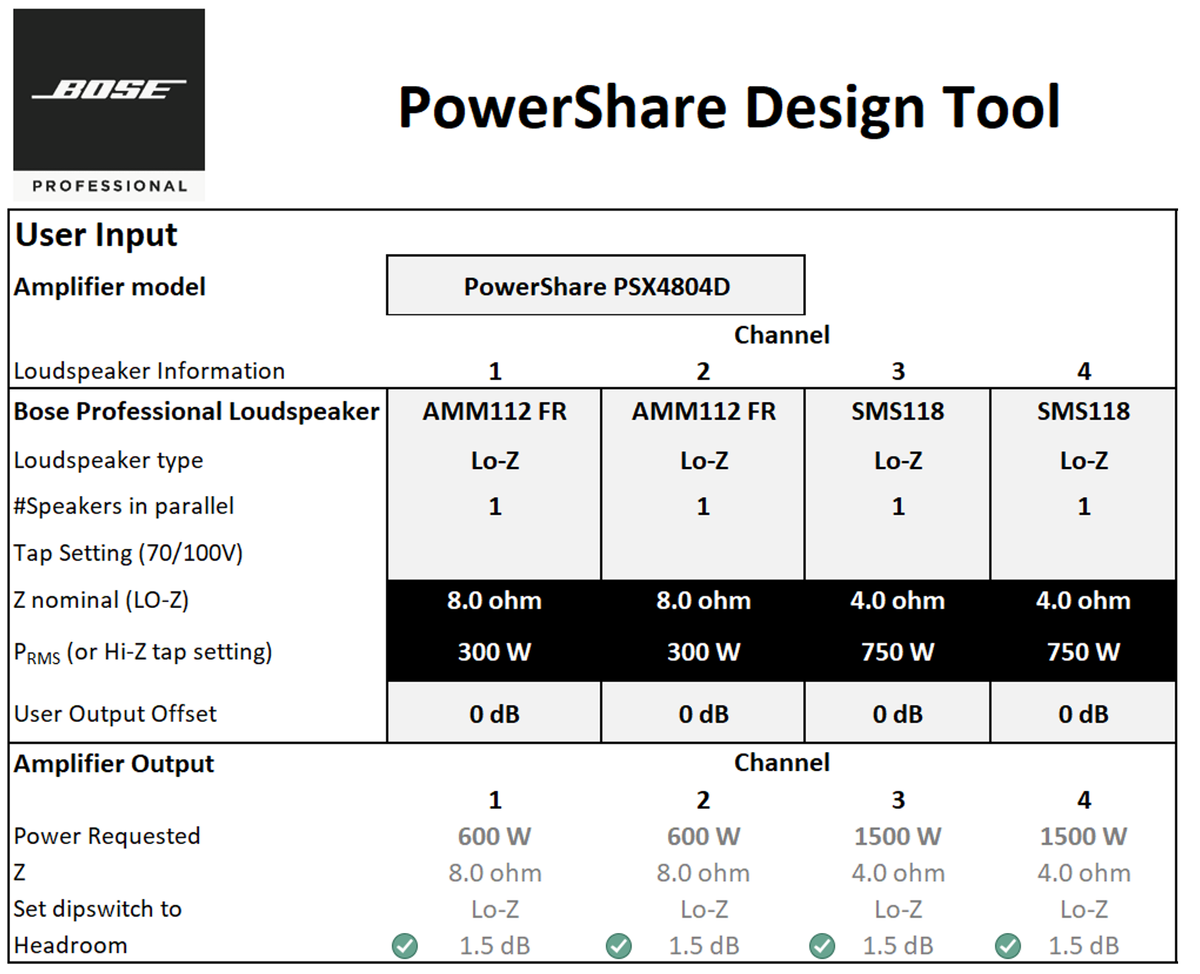Open the Channel 1 loudspeaker selector AMM112 FR
The image size is (1200, 974).
[x=494, y=411]
